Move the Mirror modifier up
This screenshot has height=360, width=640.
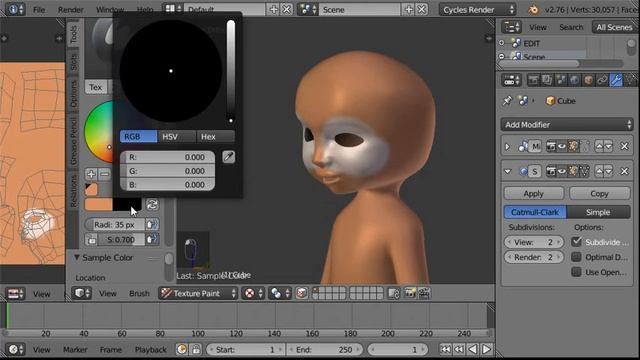point(599,146)
